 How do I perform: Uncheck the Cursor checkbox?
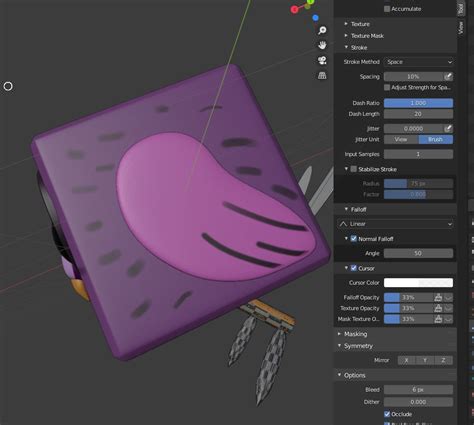[354, 268]
